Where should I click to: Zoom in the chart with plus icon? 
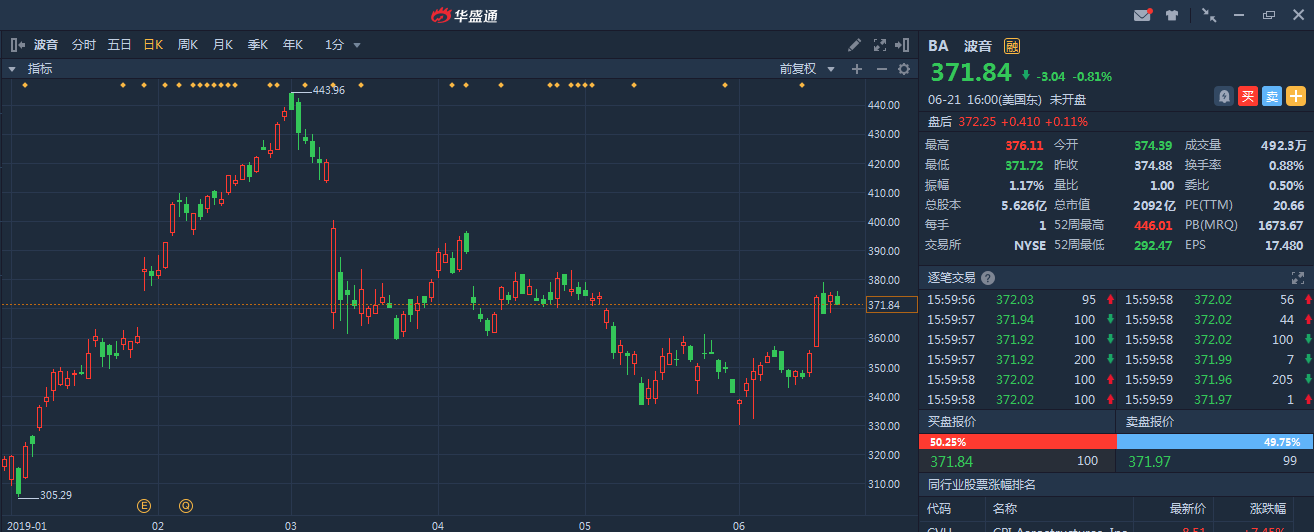point(856,69)
